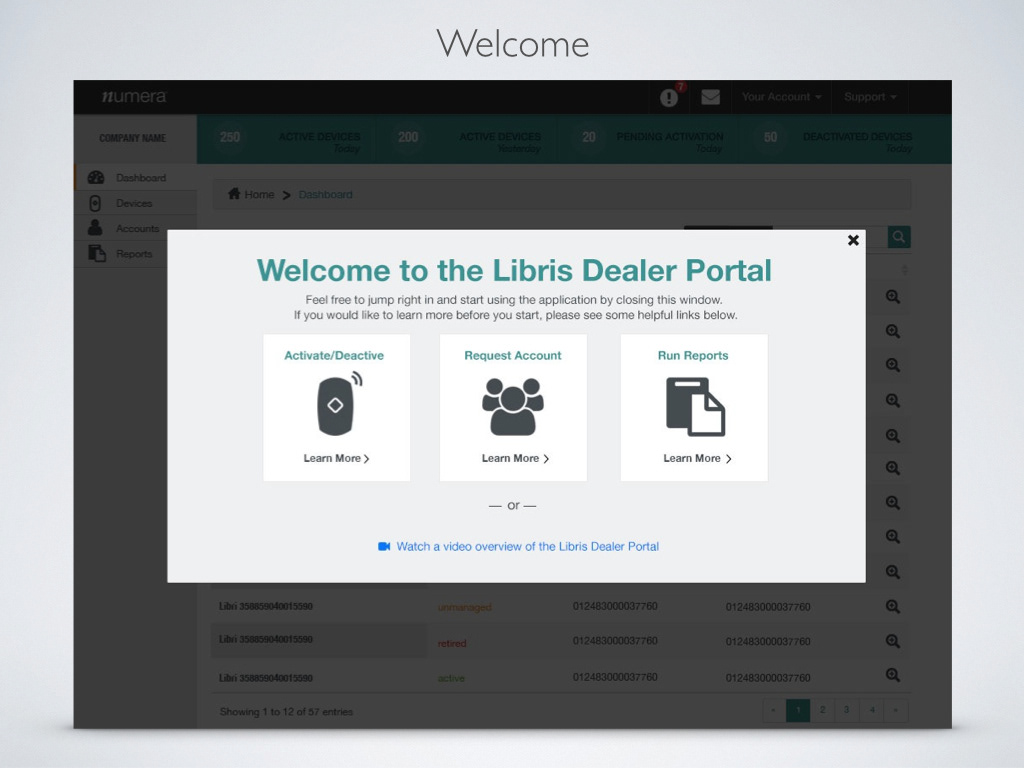Screen dimensions: 1024x768
Task: Click the active status text
Action: 451,678
